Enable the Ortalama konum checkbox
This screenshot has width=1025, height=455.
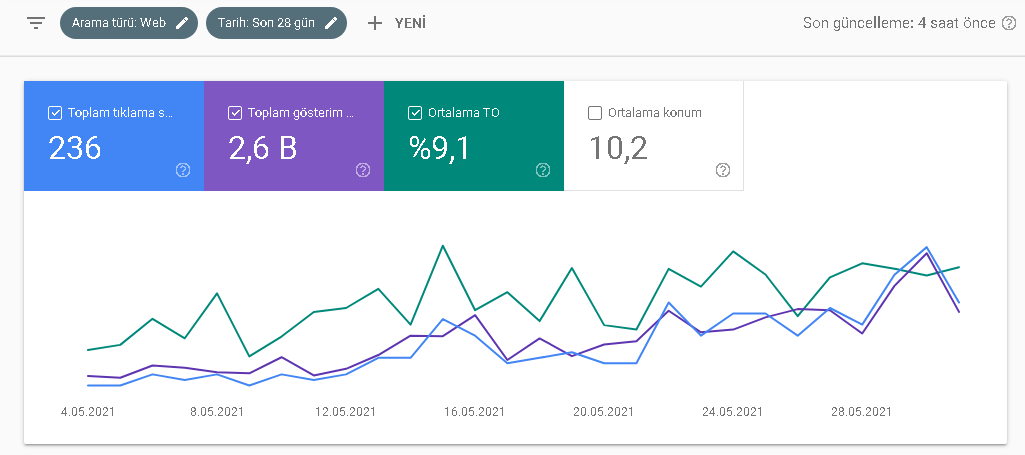coord(595,113)
